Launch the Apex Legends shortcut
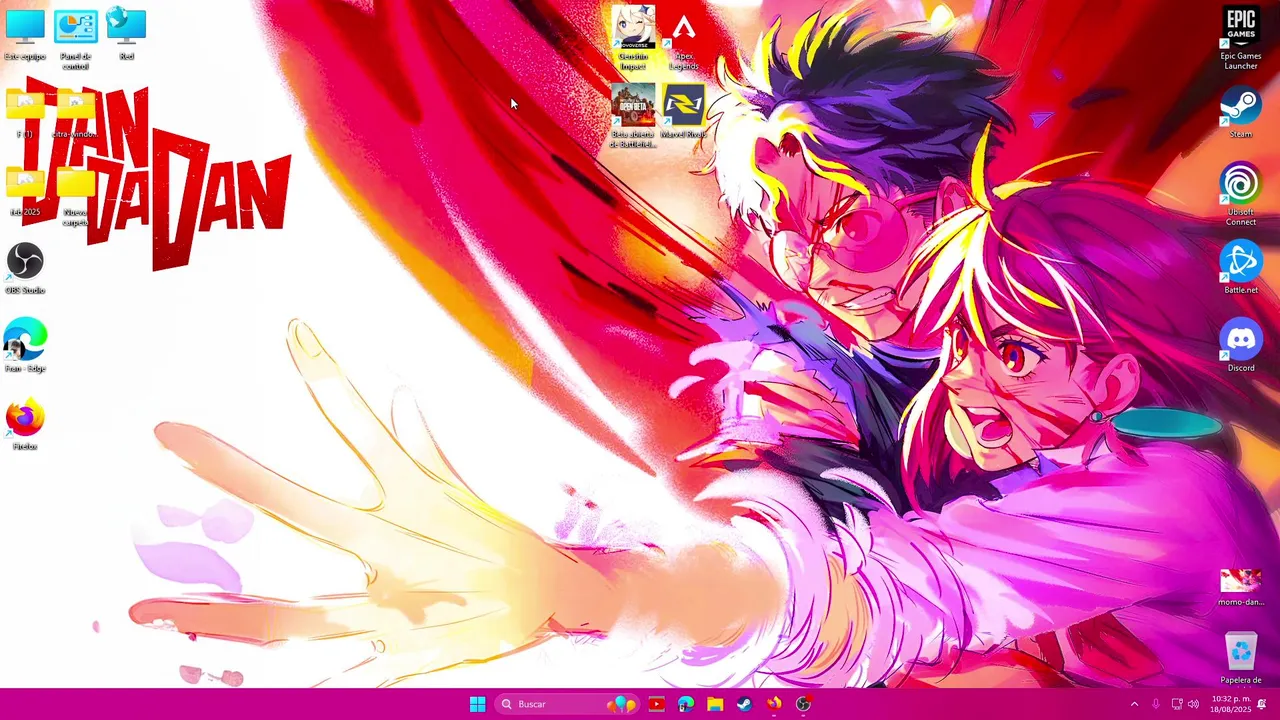 pos(684,38)
